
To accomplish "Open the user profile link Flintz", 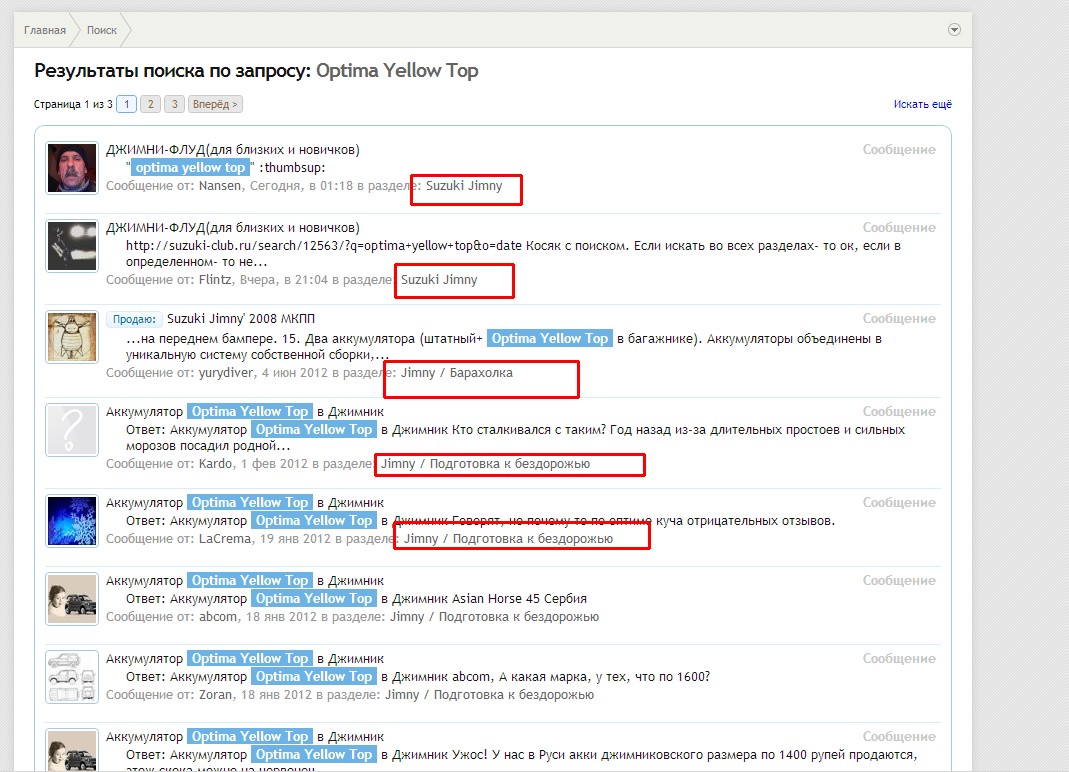I will click(215, 280).
